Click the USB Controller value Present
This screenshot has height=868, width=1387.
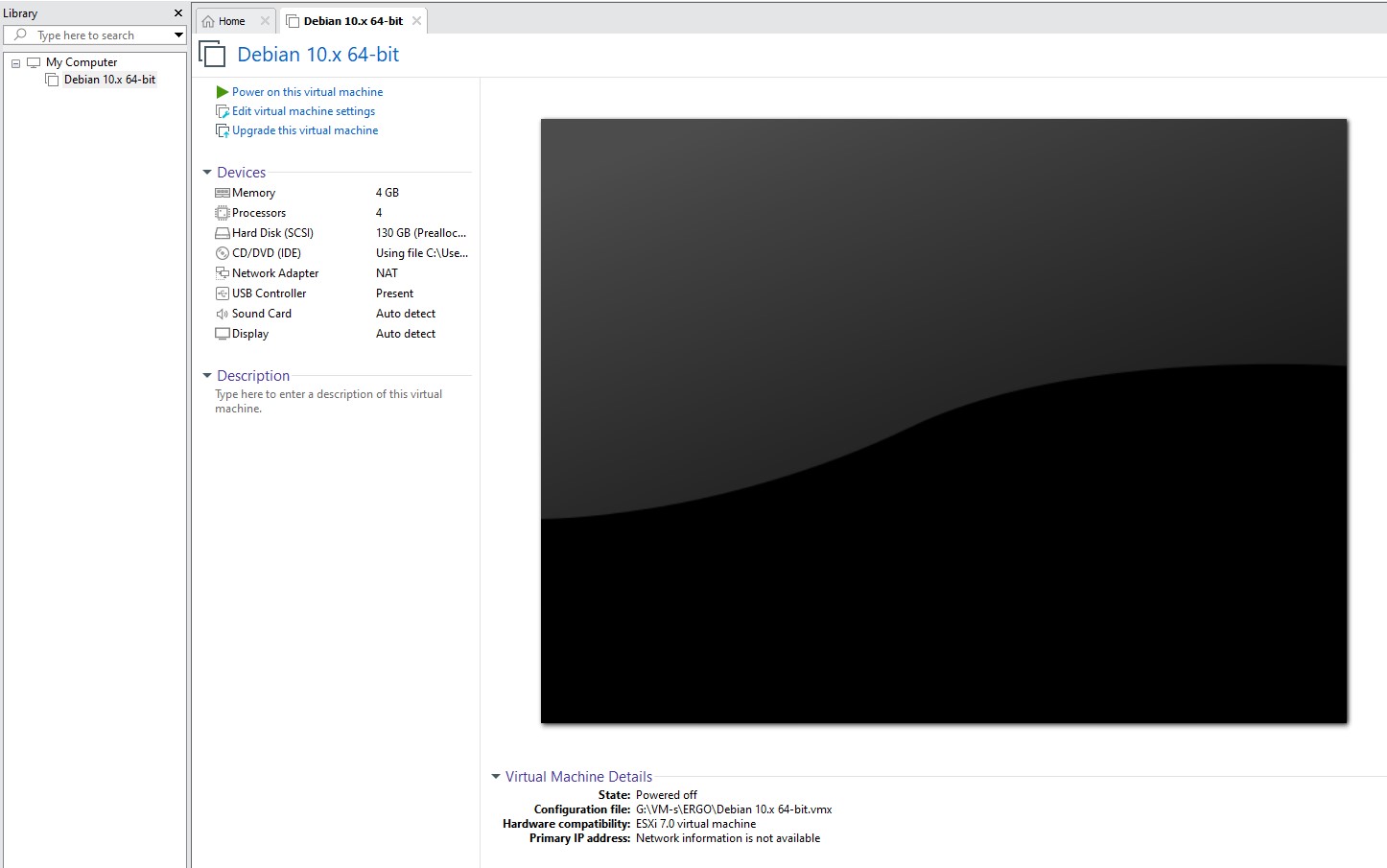tap(395, 293)
